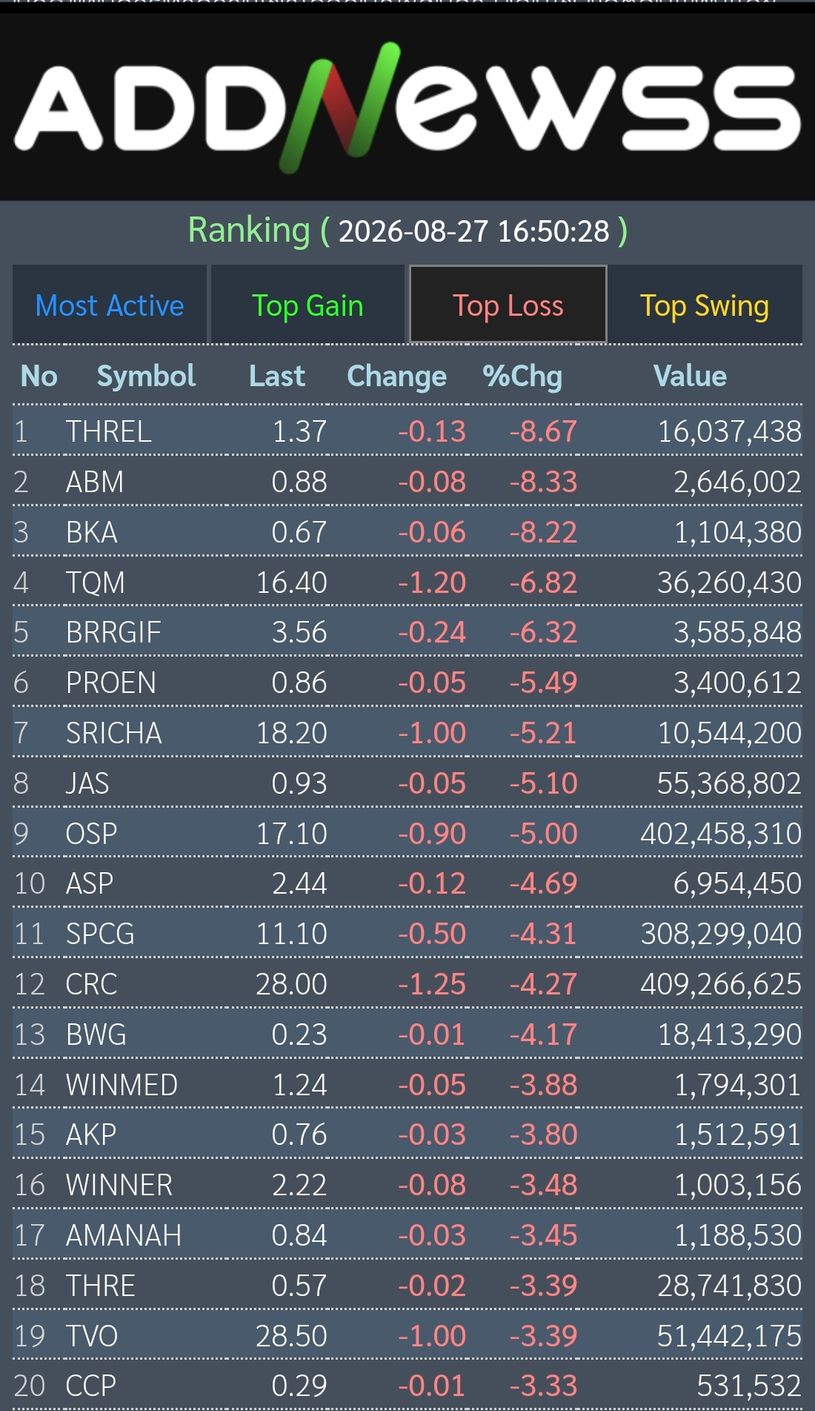The height and width of the screenshot is (1411, 815).
Task: Open the Top Gain tab
Action: (x=308, y=305)
